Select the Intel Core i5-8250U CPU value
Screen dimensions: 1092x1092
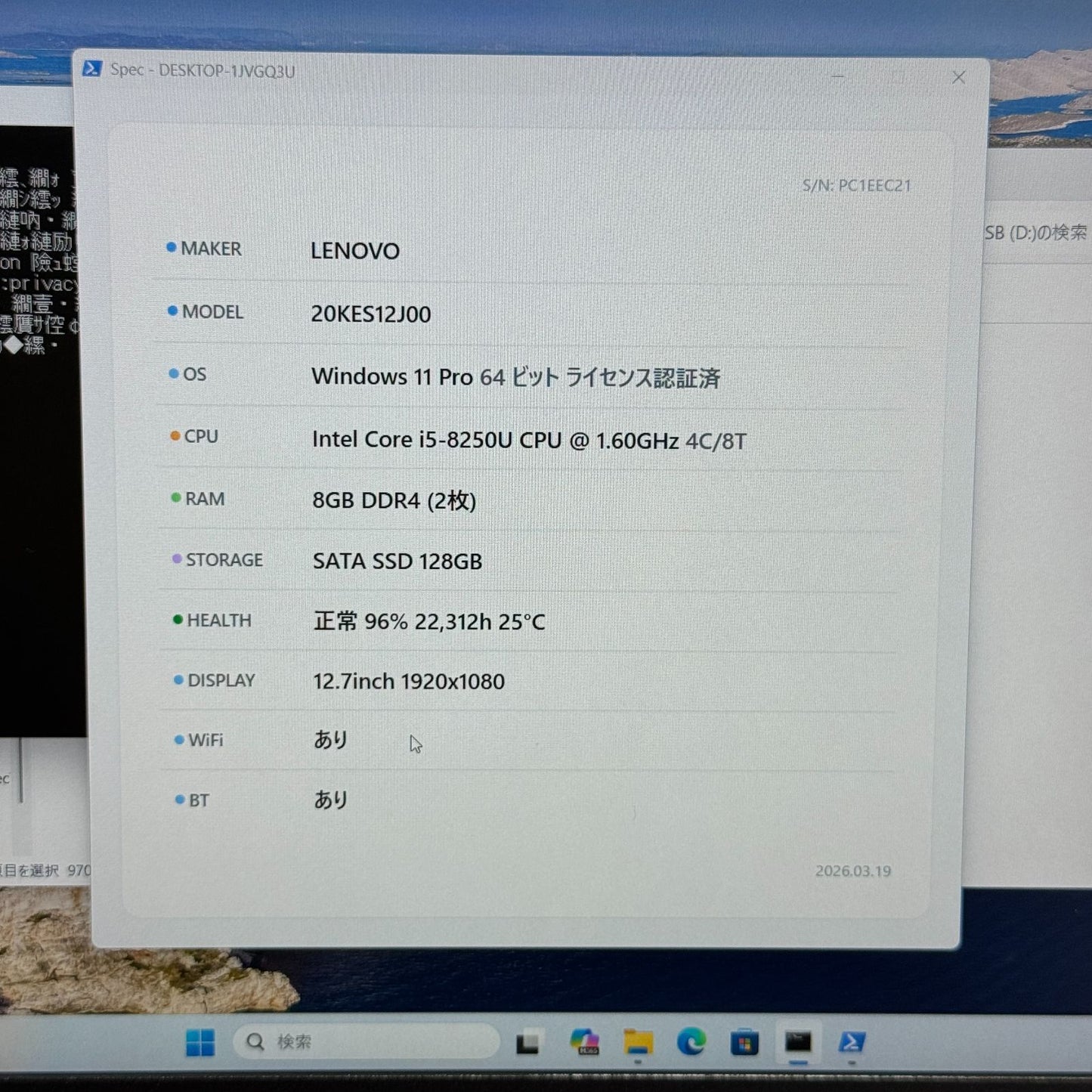pos(529,440)
